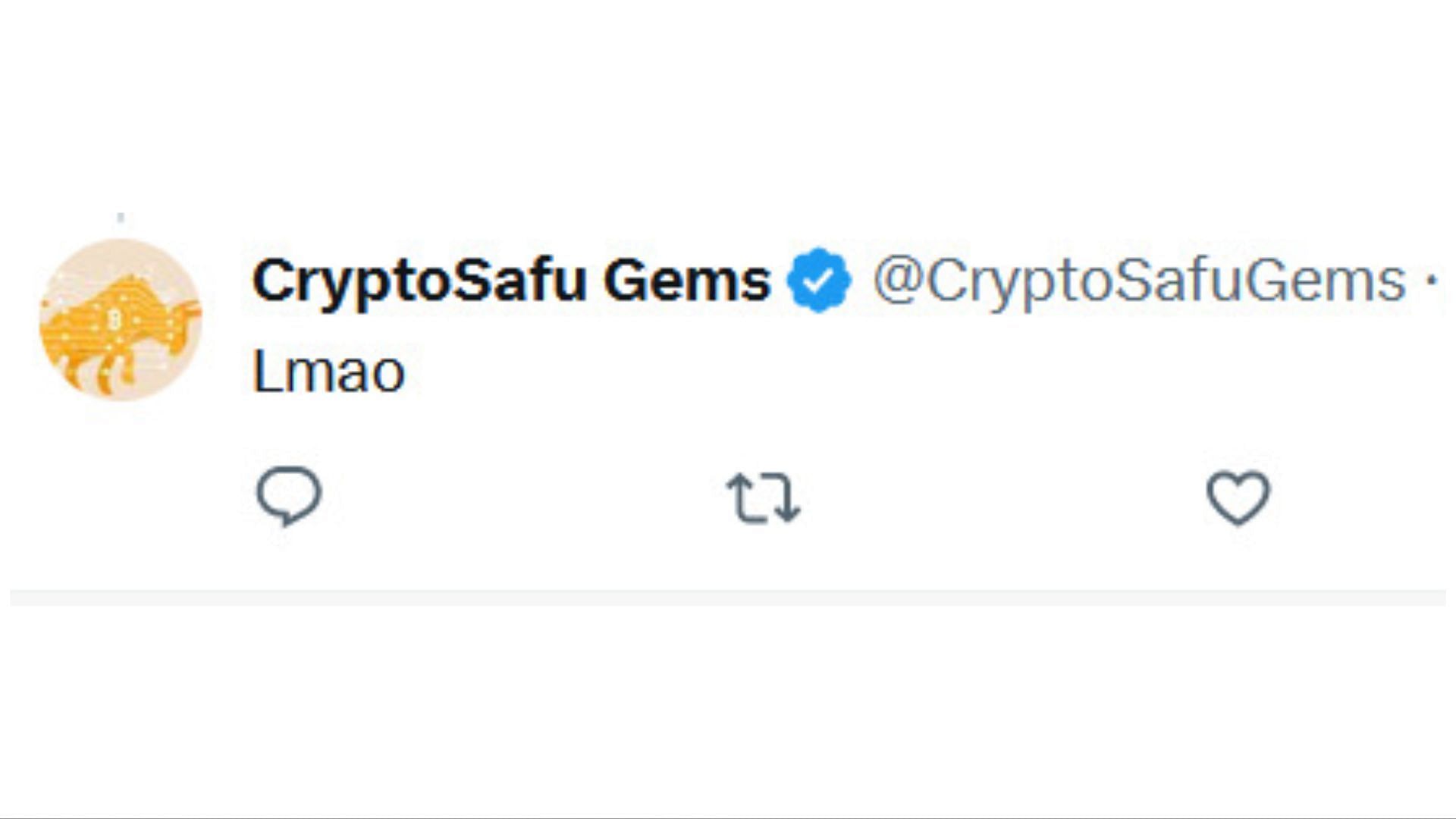The height and width of the screenshot is (819, 1456).
Task: Select the circular arrows retweet icon
Action: (x=763, y=498)
